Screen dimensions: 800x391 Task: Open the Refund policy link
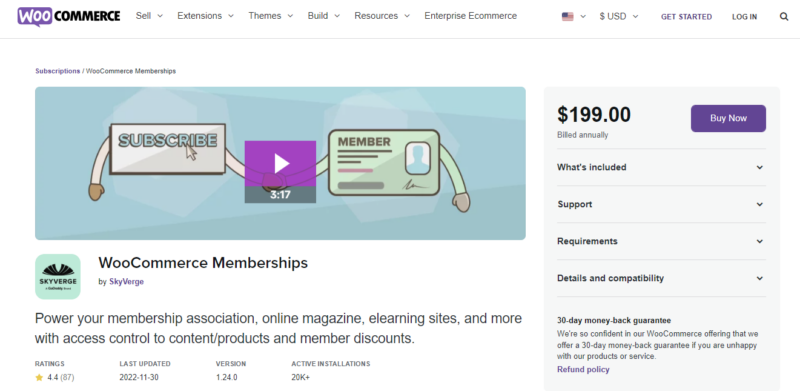tap(583, 370)
